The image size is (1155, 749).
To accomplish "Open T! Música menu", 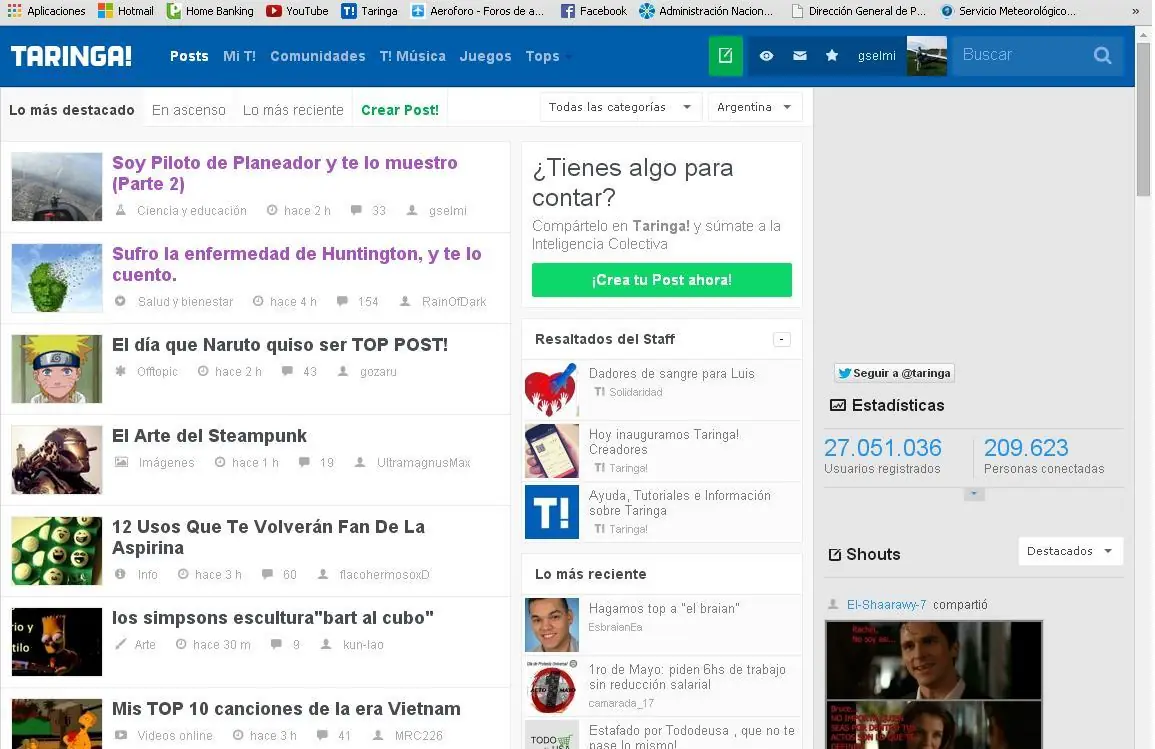I will click(412, 56).
